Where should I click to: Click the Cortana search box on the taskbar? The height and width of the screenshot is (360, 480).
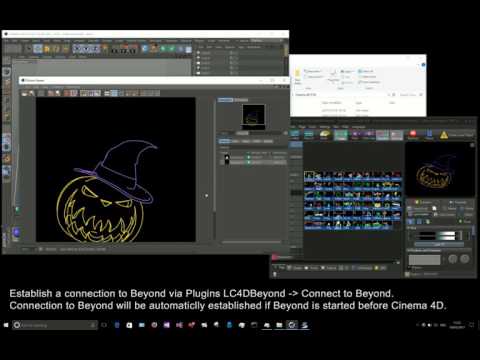[x=55, y=325]
